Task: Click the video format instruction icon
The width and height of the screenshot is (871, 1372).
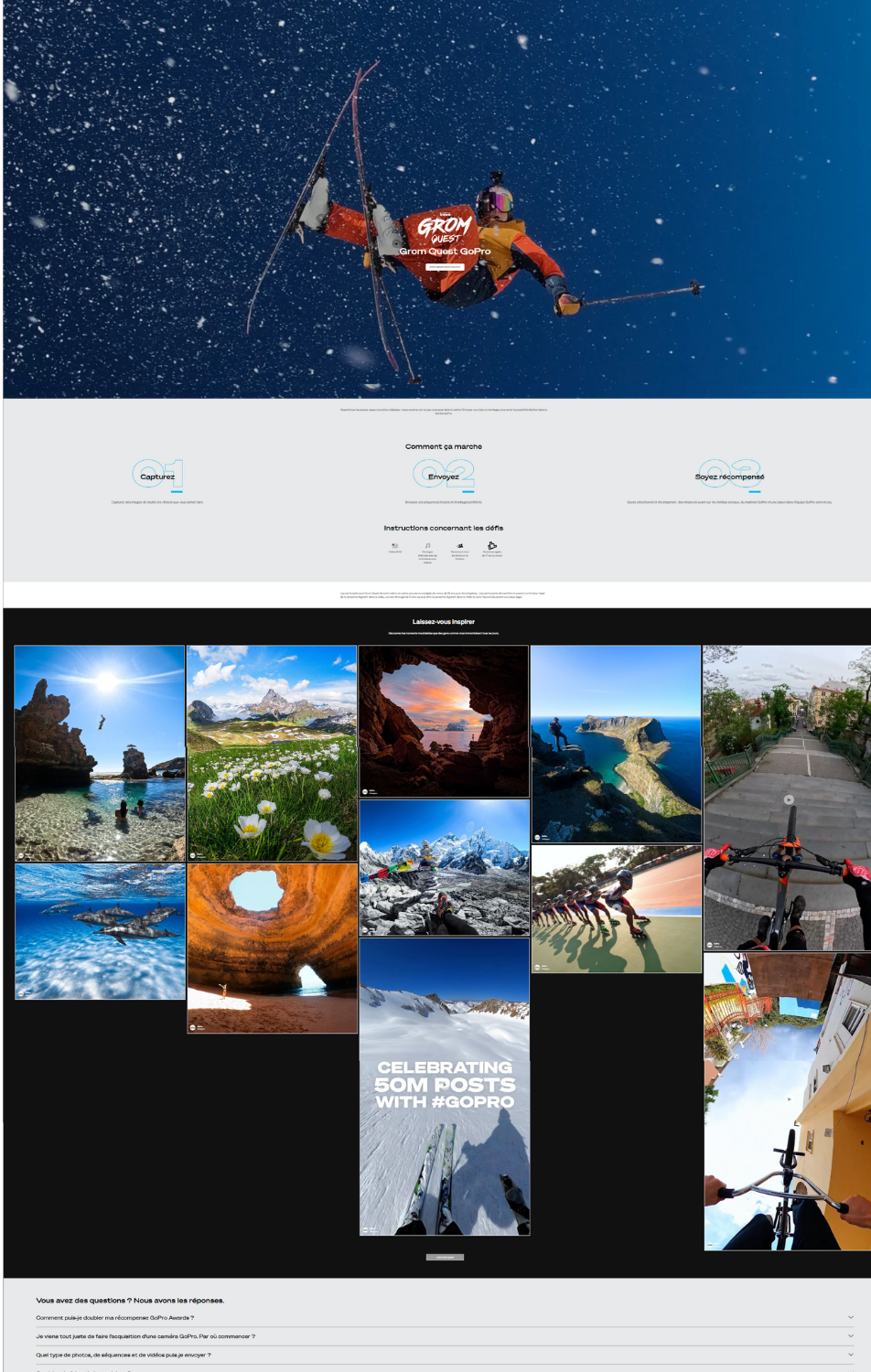Action: [395, 546]
